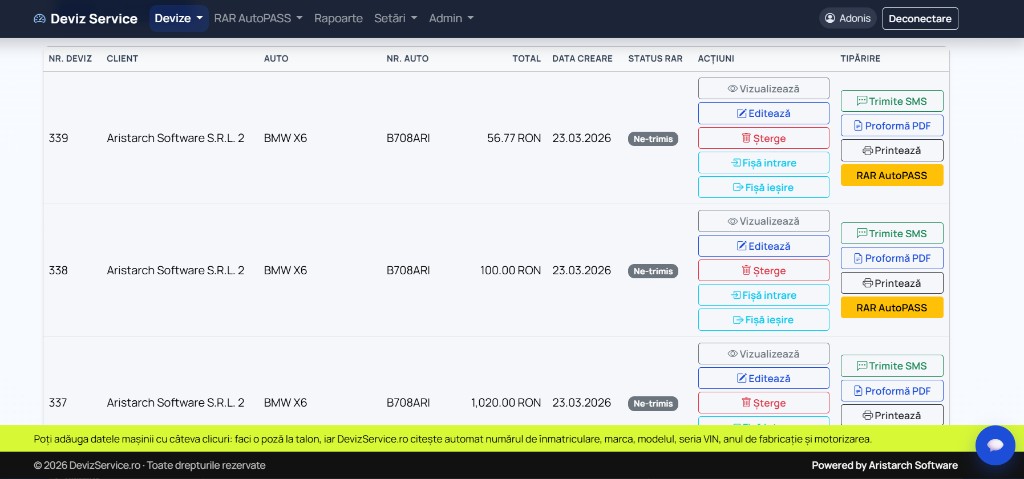Click the PDF document icon for deviz 337
Viewport: 1024px width, 479px height.
click(858, 391)
